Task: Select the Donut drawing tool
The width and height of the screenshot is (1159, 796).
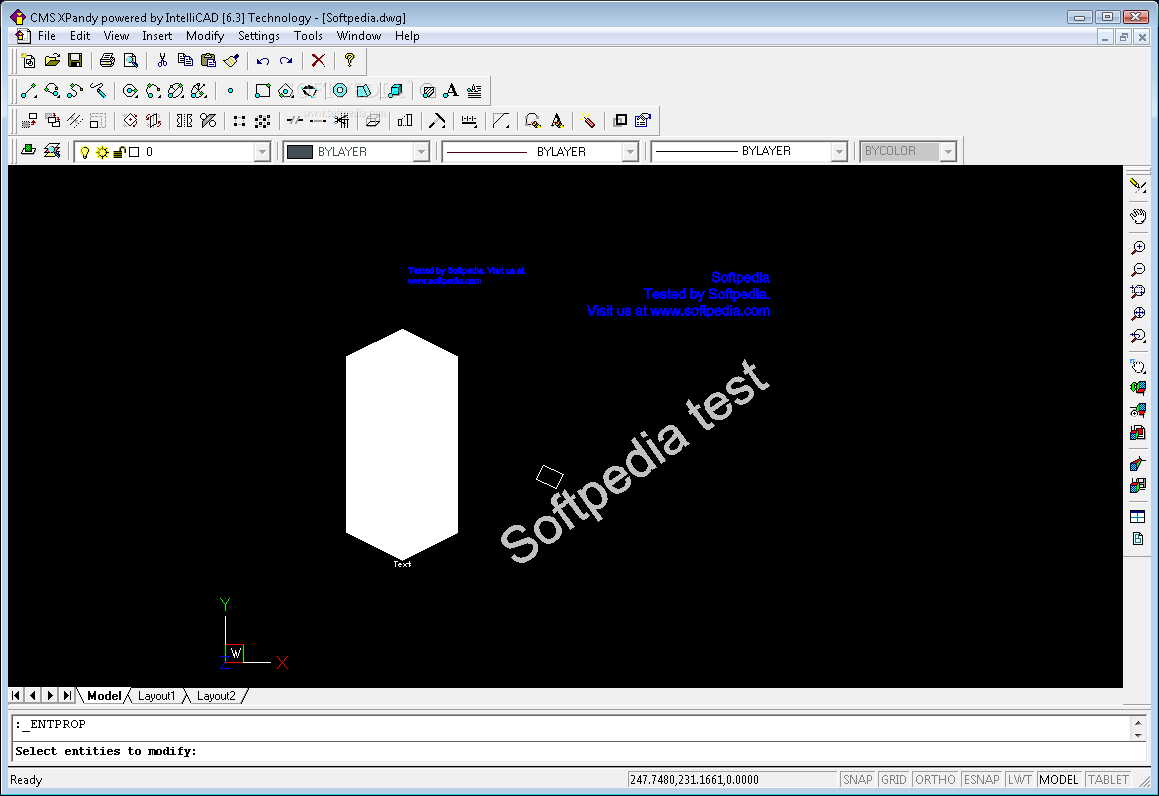Action: pos(340,90)
